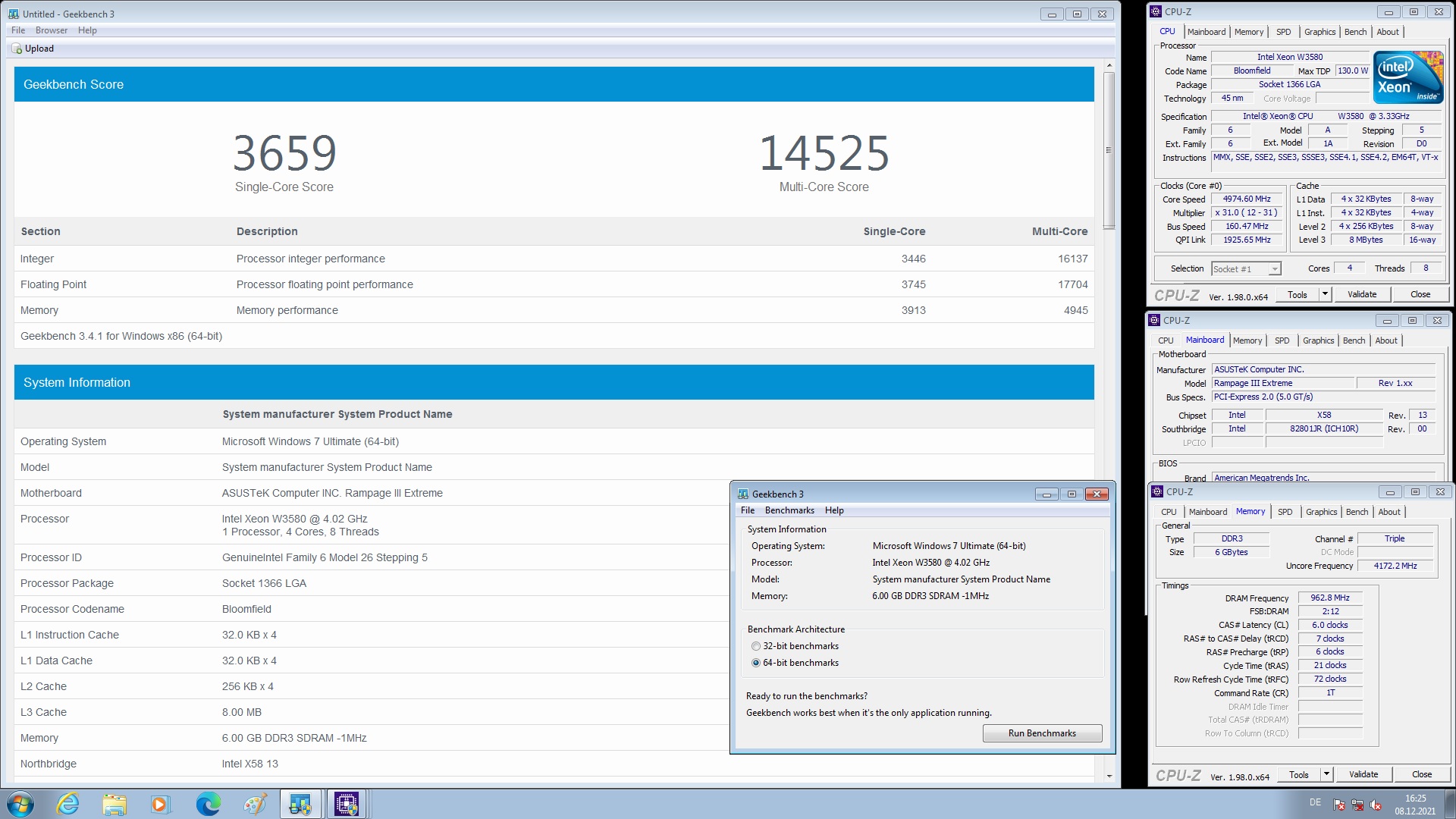Click the Untitled - Geekbench 3 title bar icon
The image size is (1456, 819).
tap(14, 14)
